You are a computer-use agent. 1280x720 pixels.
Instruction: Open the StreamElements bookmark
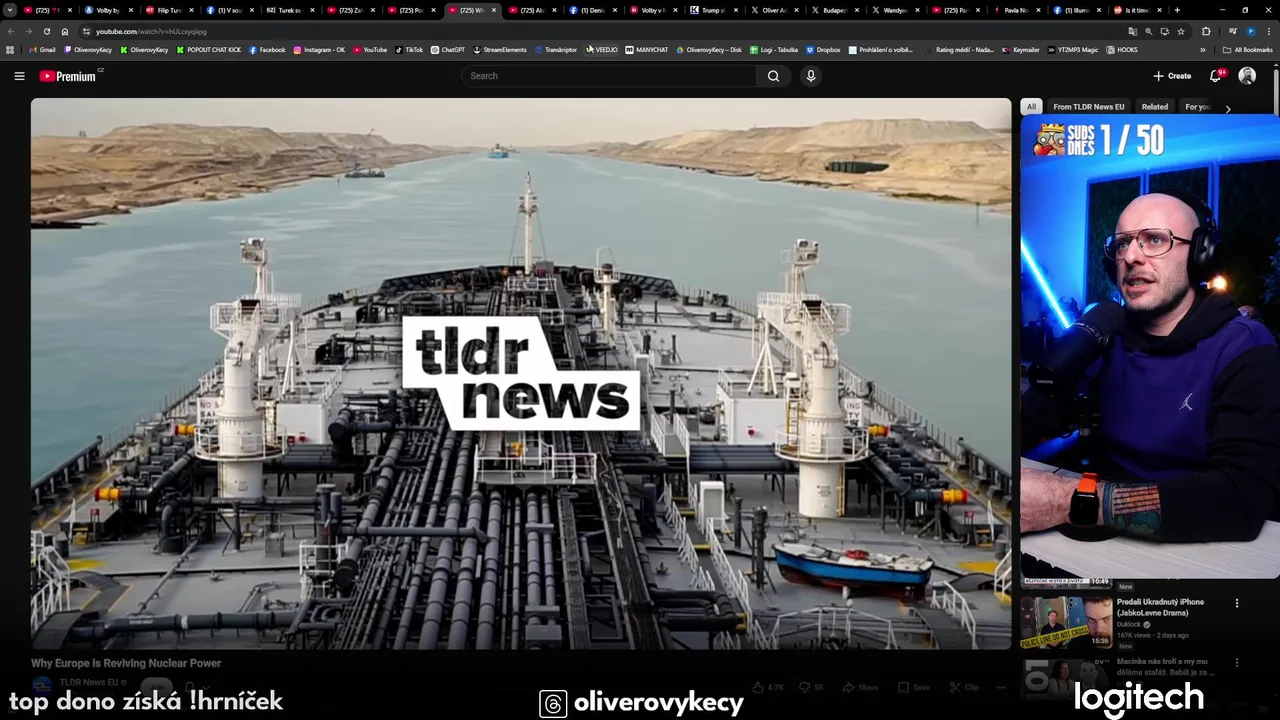pyautogui.click(x=500, y=50)
